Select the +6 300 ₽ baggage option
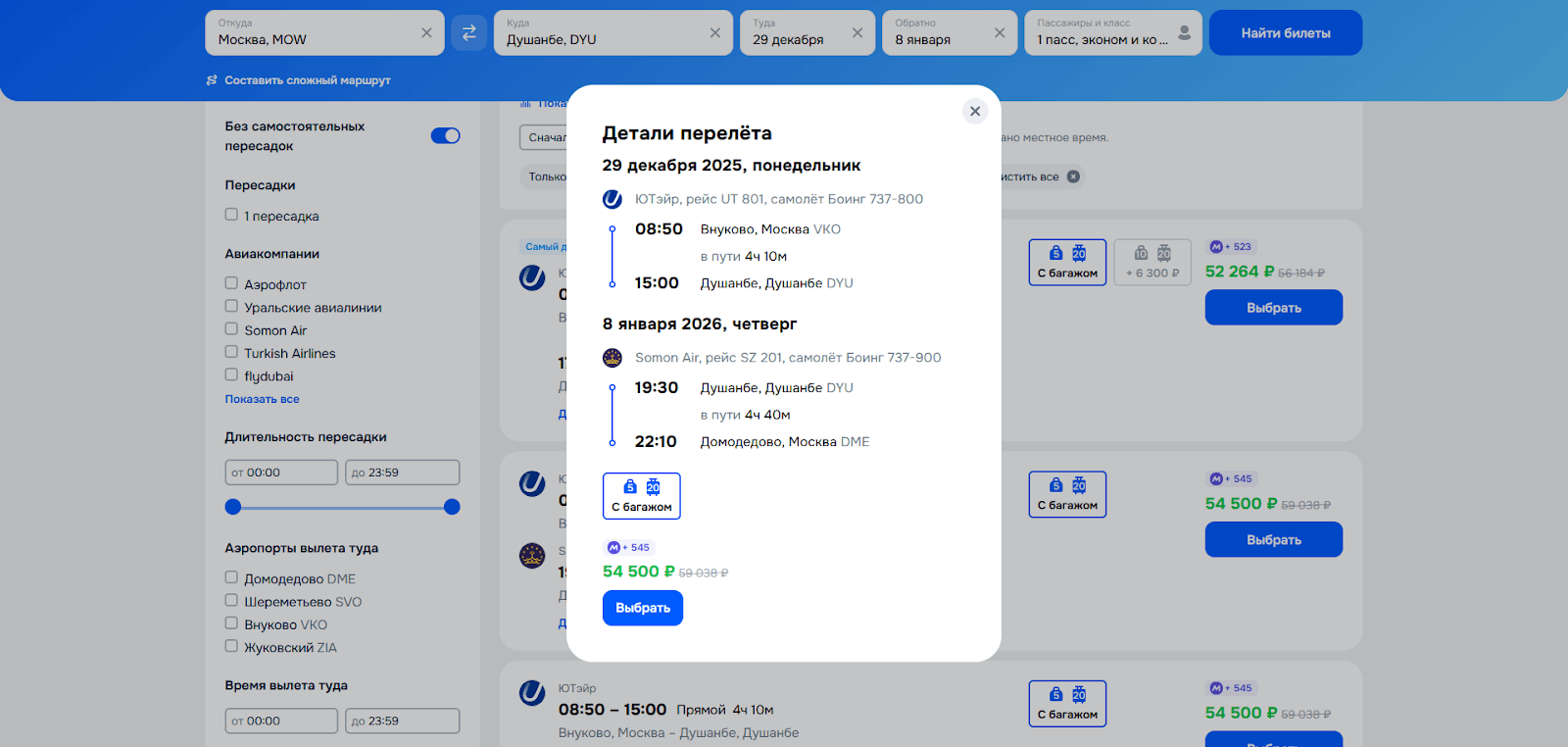The height and width of the screenshot is (747, 1568). 1151,263
